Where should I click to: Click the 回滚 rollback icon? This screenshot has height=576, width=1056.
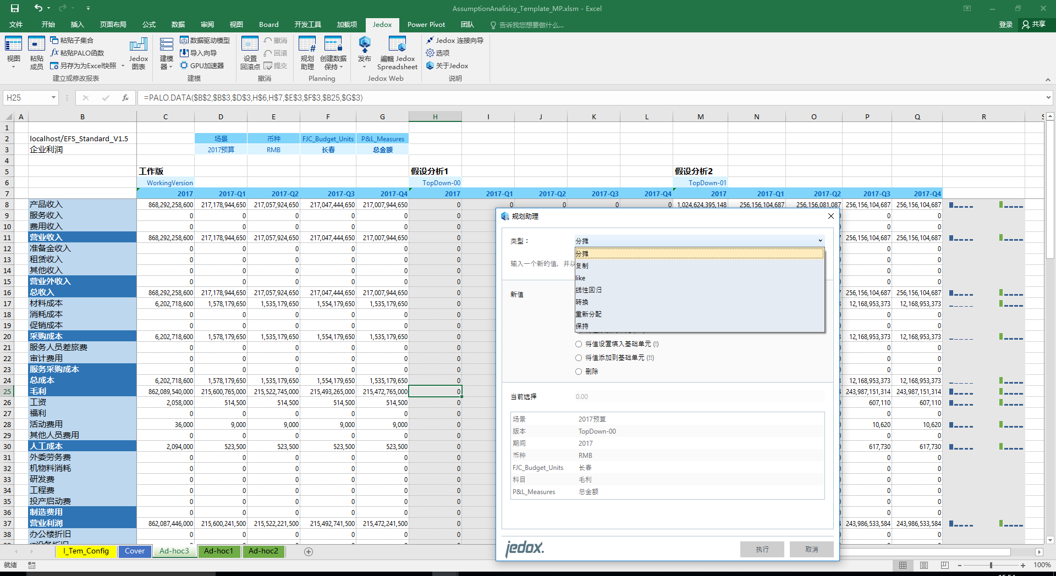(x=268, y=53)
